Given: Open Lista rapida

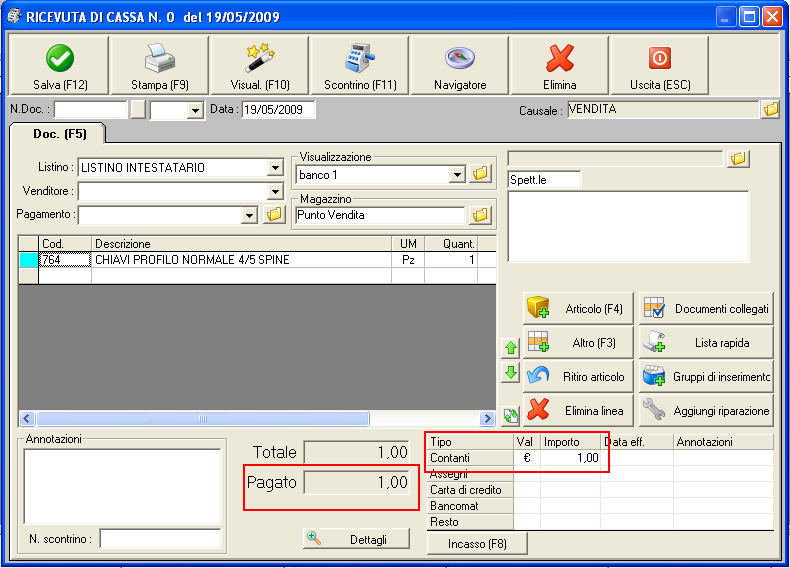Looking at the screenshot, I should pyautogui.click(x=706, y=343).
